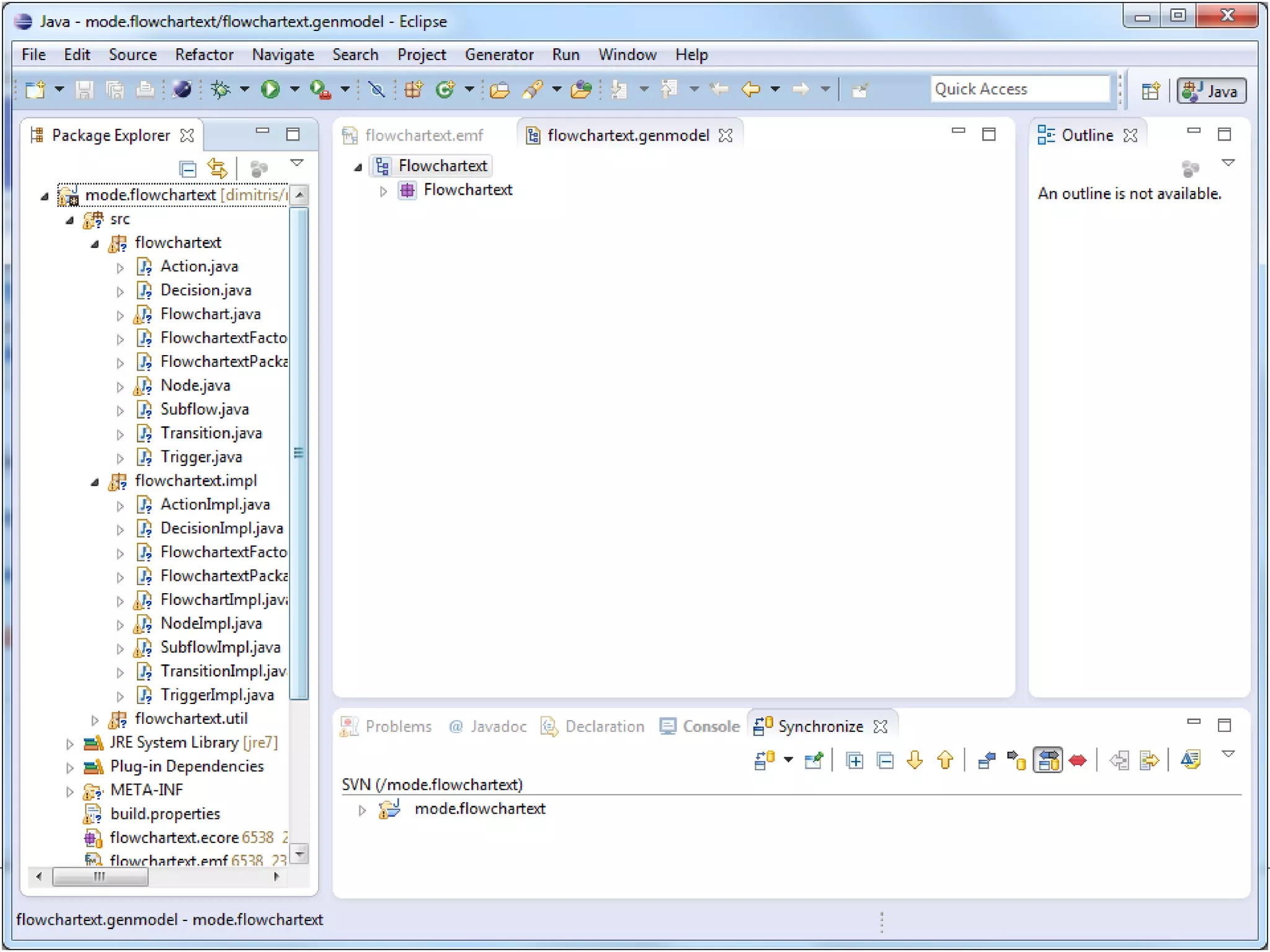Toggle Link with Editor in Package Explorer

pyautogui.click(x=218, y=169)
